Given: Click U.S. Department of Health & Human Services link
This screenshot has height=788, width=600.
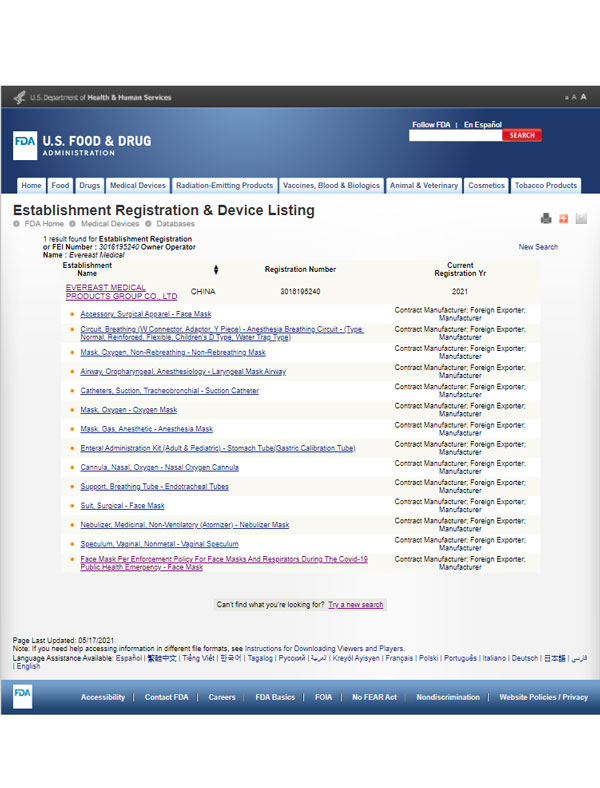Looking at the screenshot, I should pos(101,97).
